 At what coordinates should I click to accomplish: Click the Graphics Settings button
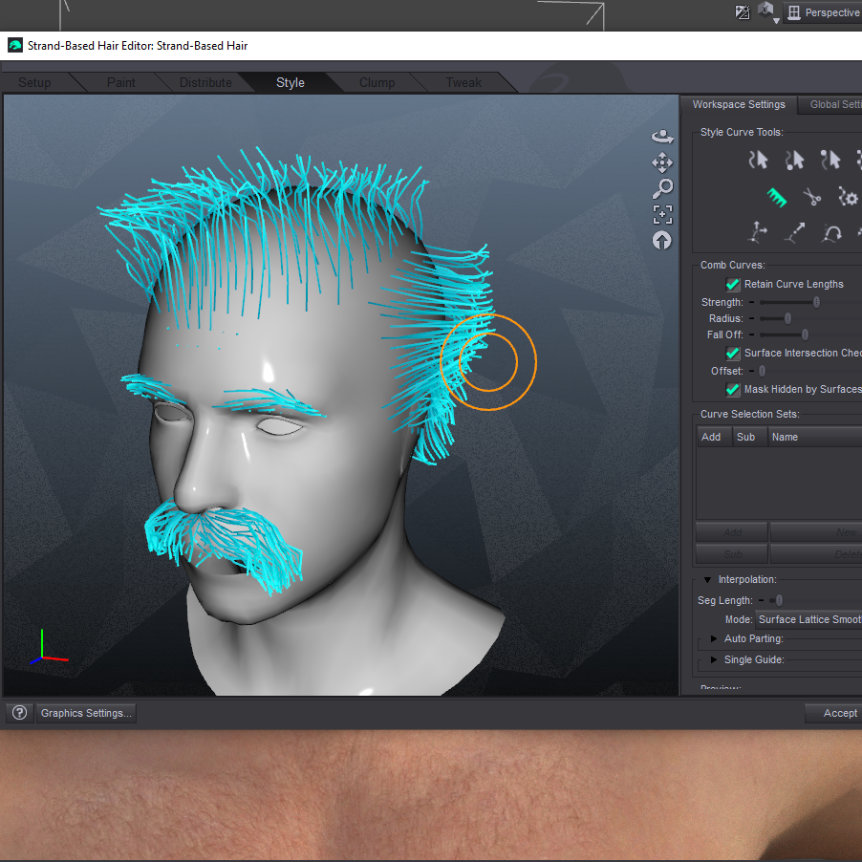pyautogui.click(x=86, y=713)
